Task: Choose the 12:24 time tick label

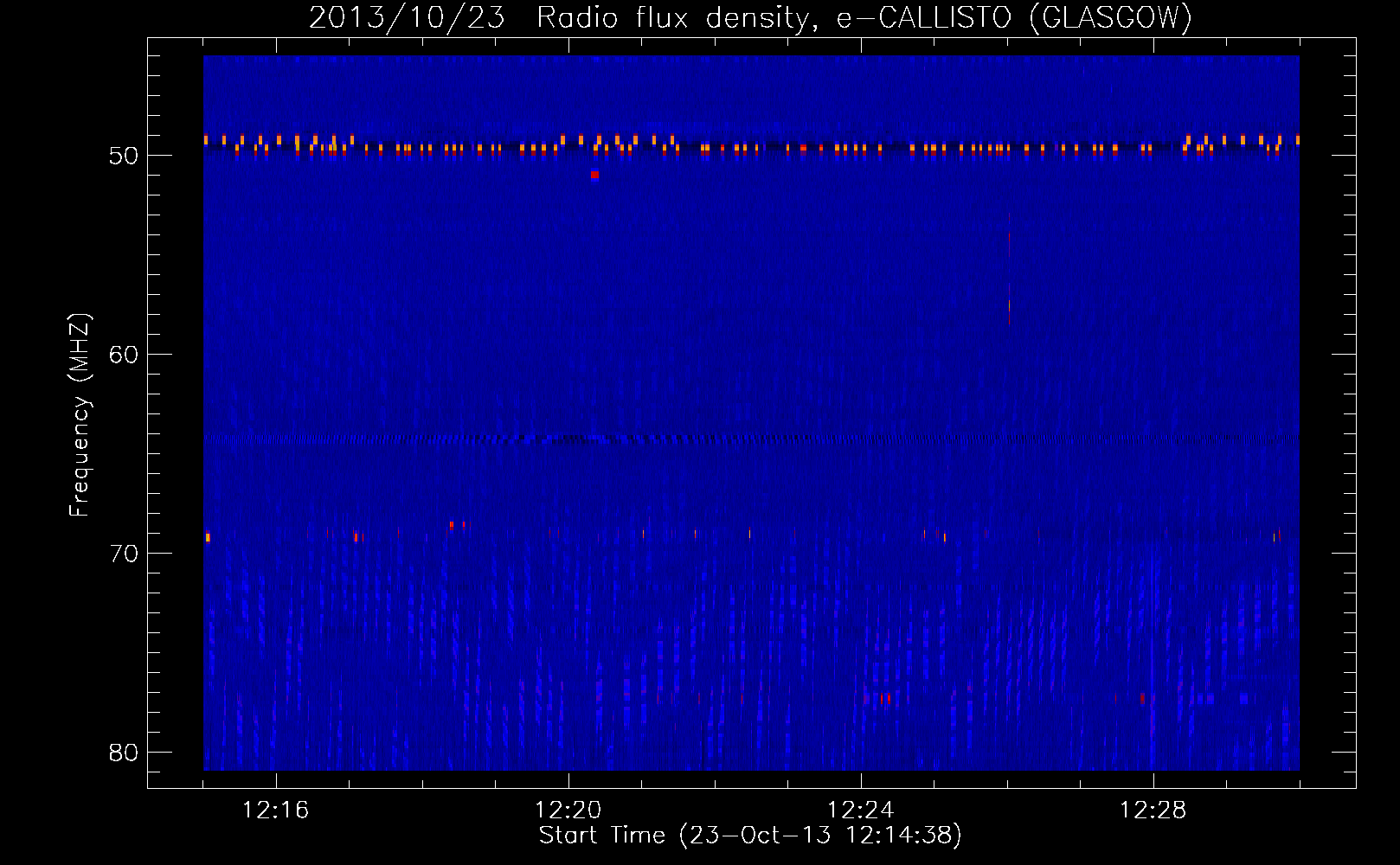Action: pyautogui.click(x=861, y=810)
